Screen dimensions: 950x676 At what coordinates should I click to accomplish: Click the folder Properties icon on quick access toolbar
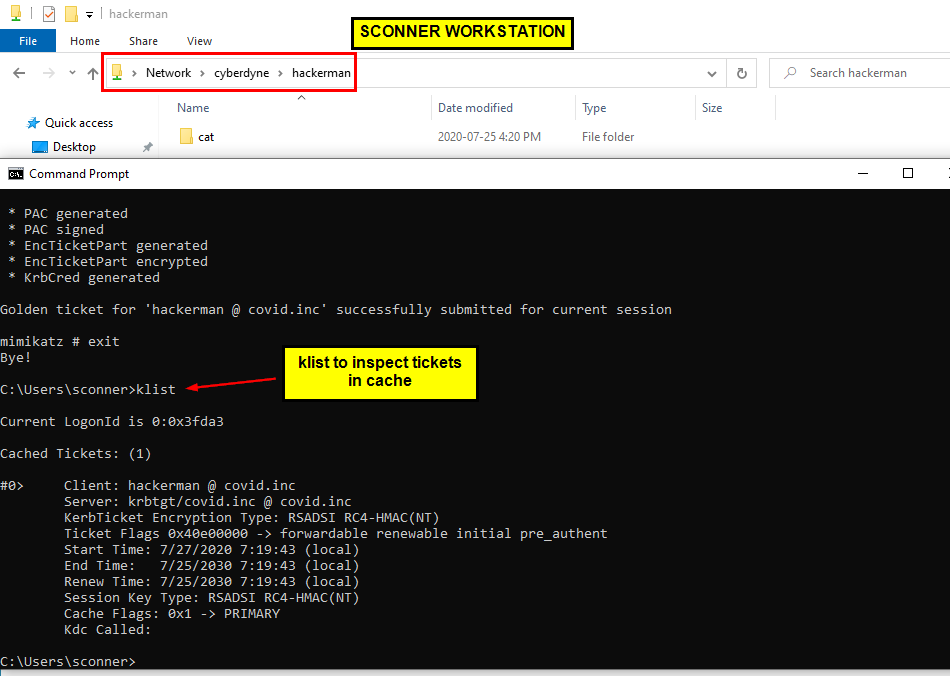coord(47,13)
